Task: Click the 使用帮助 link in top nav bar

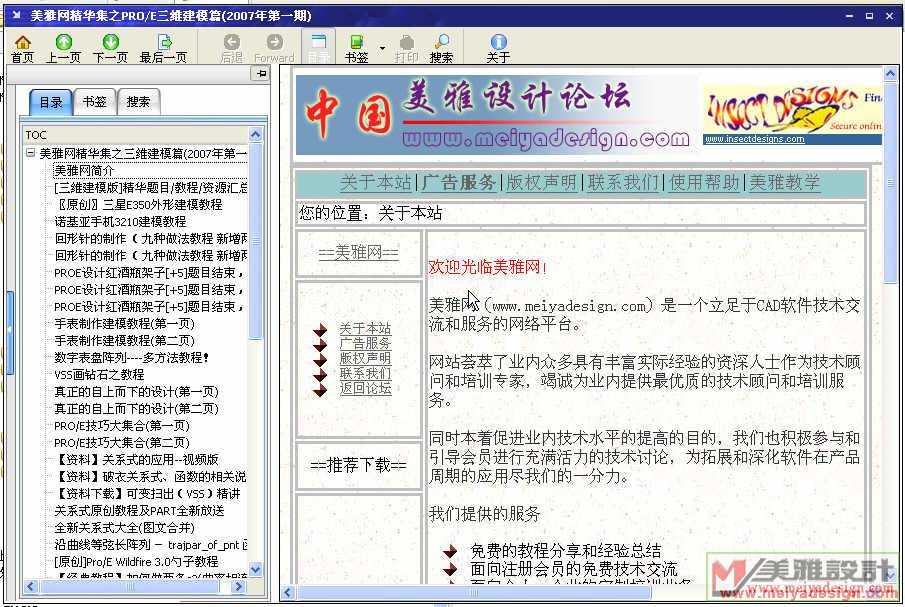Action: pyautogui.click(x=704, y=182)
